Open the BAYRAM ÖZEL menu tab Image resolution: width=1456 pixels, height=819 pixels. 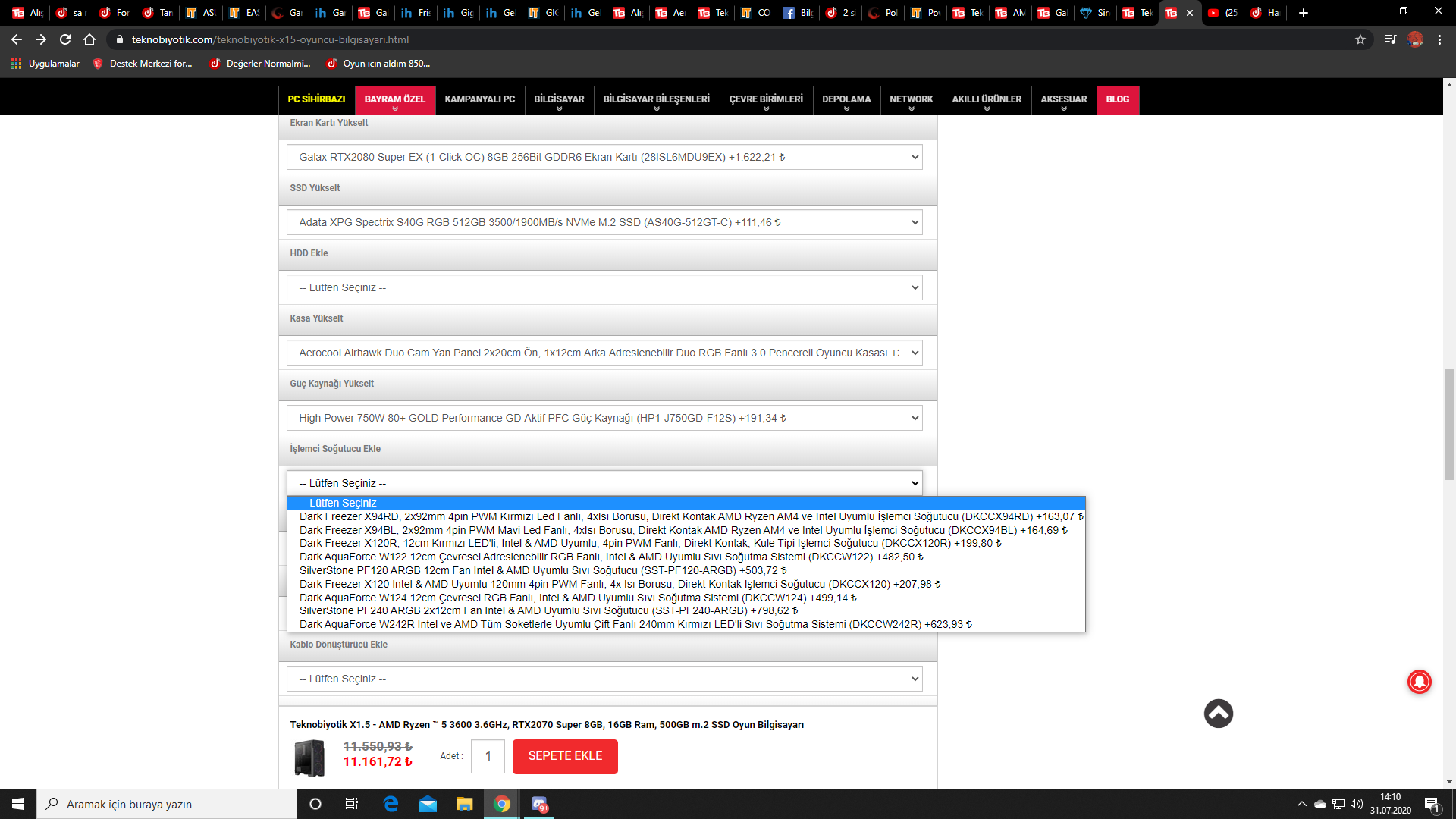tap(394, 99)
